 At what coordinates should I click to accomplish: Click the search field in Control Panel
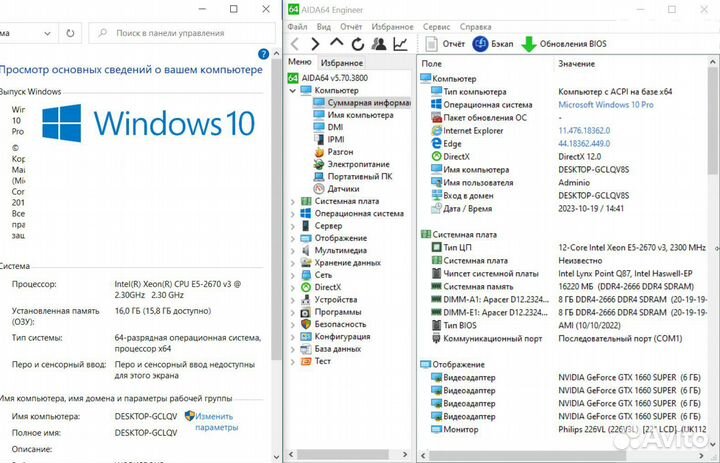coord(182,33)
